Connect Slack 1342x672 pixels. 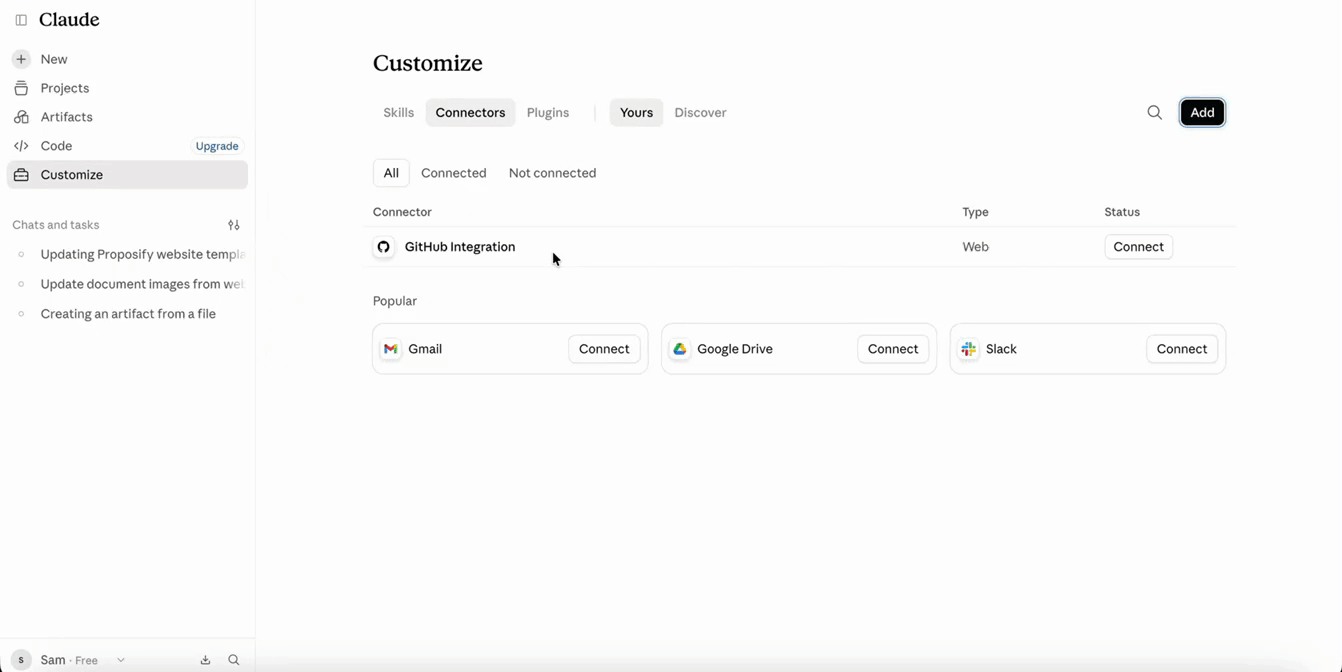click(x=1182, y=349)
